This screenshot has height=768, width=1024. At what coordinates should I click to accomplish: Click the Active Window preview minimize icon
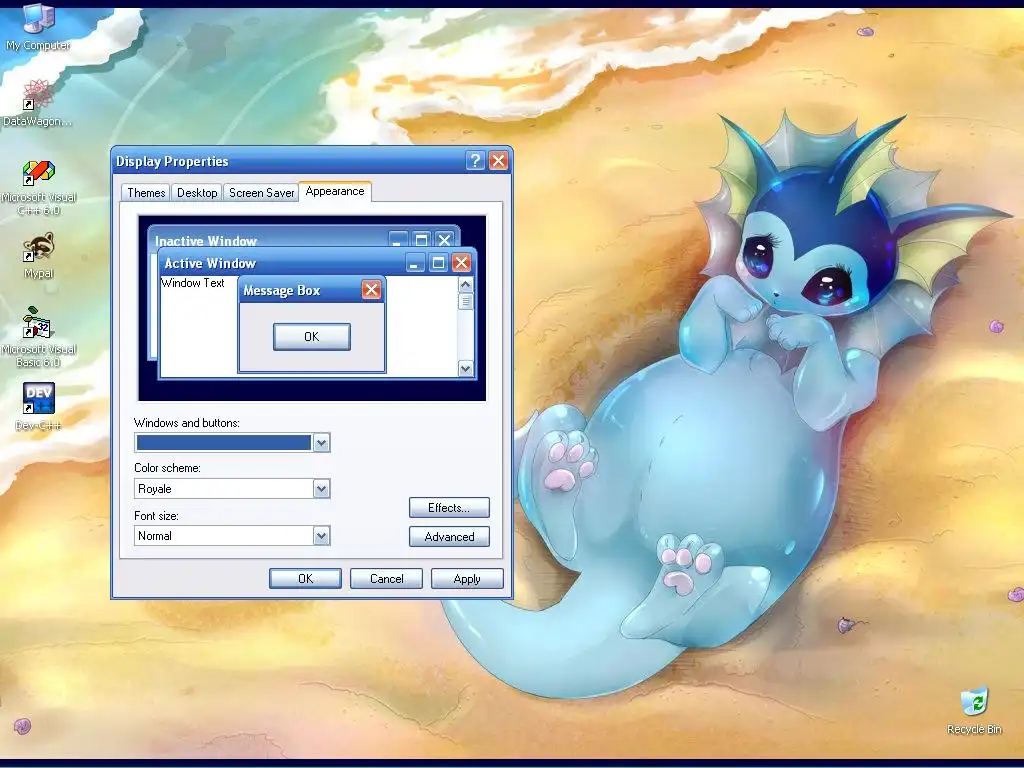tap(415, 263)
